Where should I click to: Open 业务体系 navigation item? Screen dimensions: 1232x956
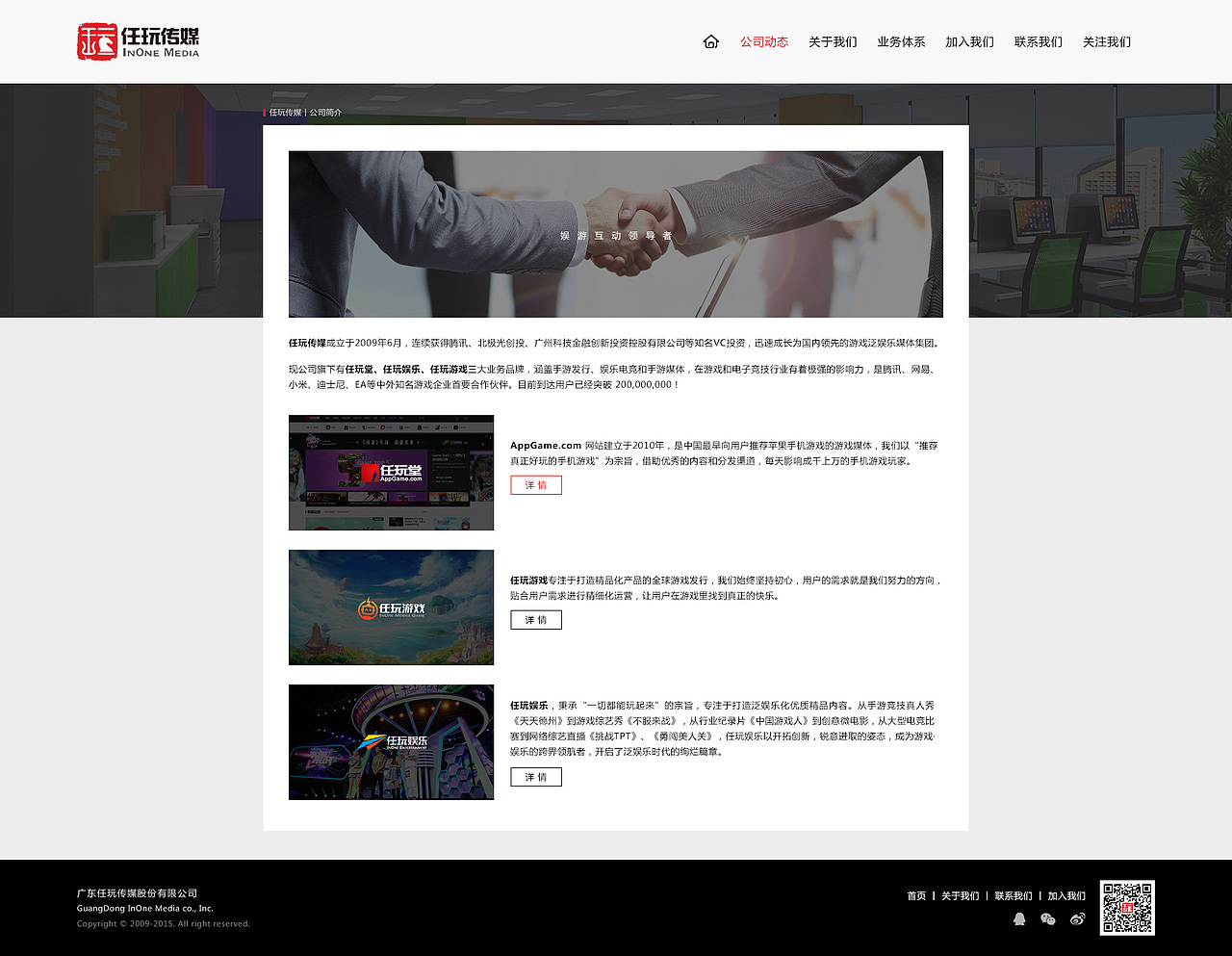[901, 41]
